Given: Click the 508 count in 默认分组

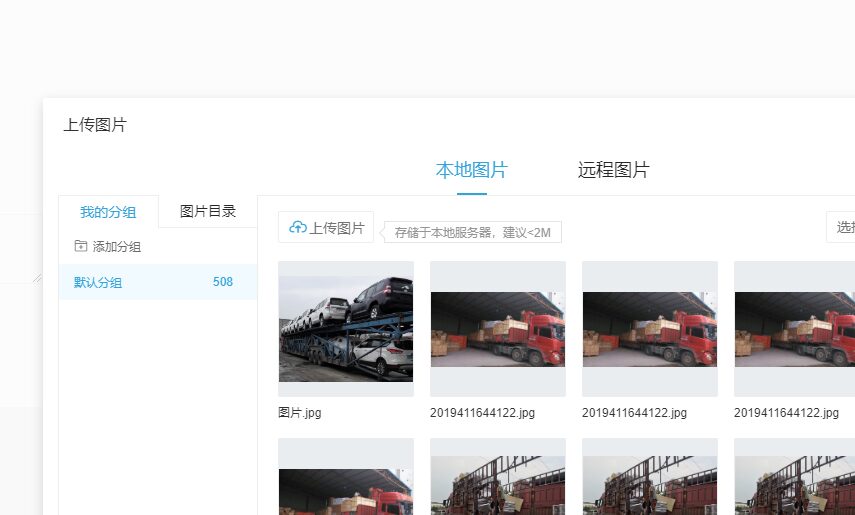Looking at the screenshot, I should click(x=222, y=282).
